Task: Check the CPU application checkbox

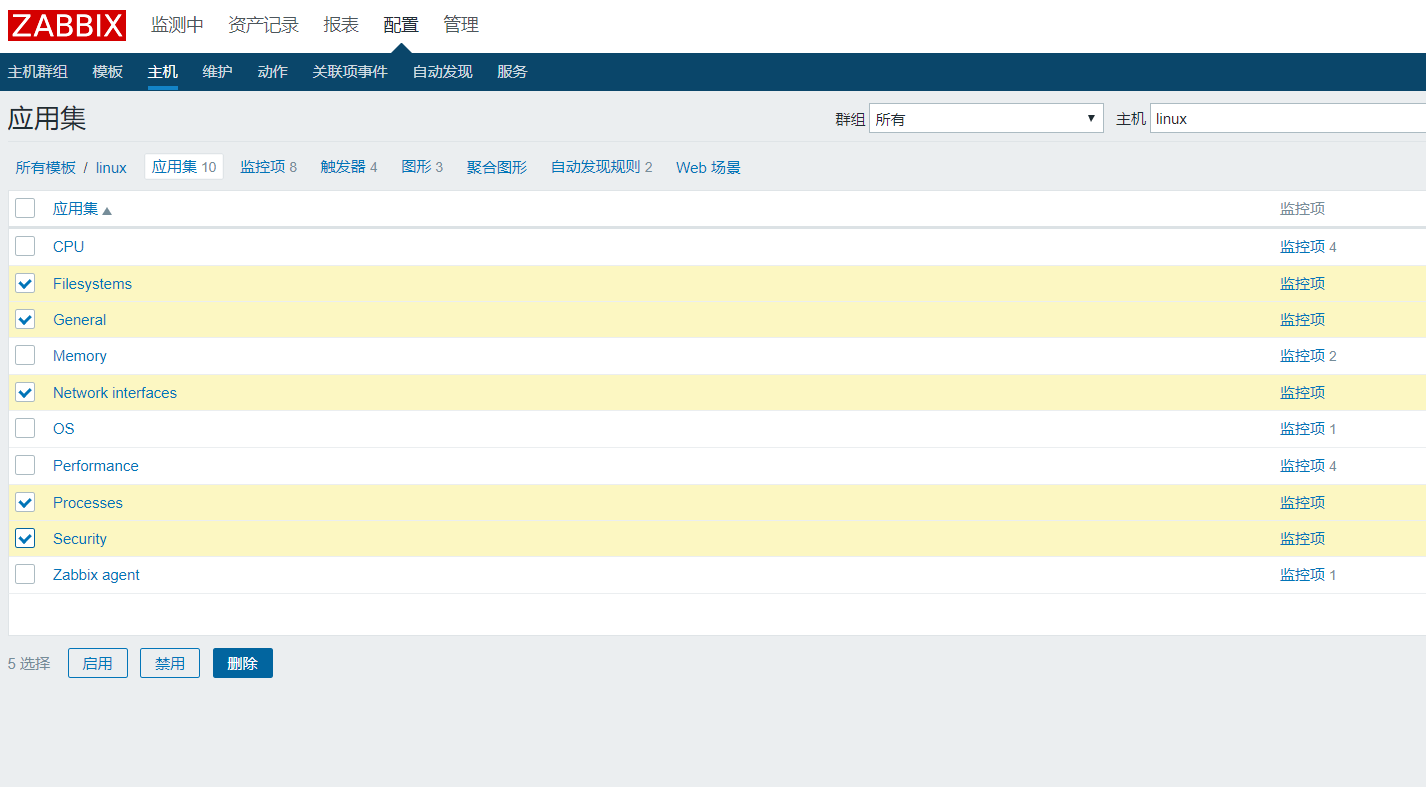Action: click(x=25, y=246)
